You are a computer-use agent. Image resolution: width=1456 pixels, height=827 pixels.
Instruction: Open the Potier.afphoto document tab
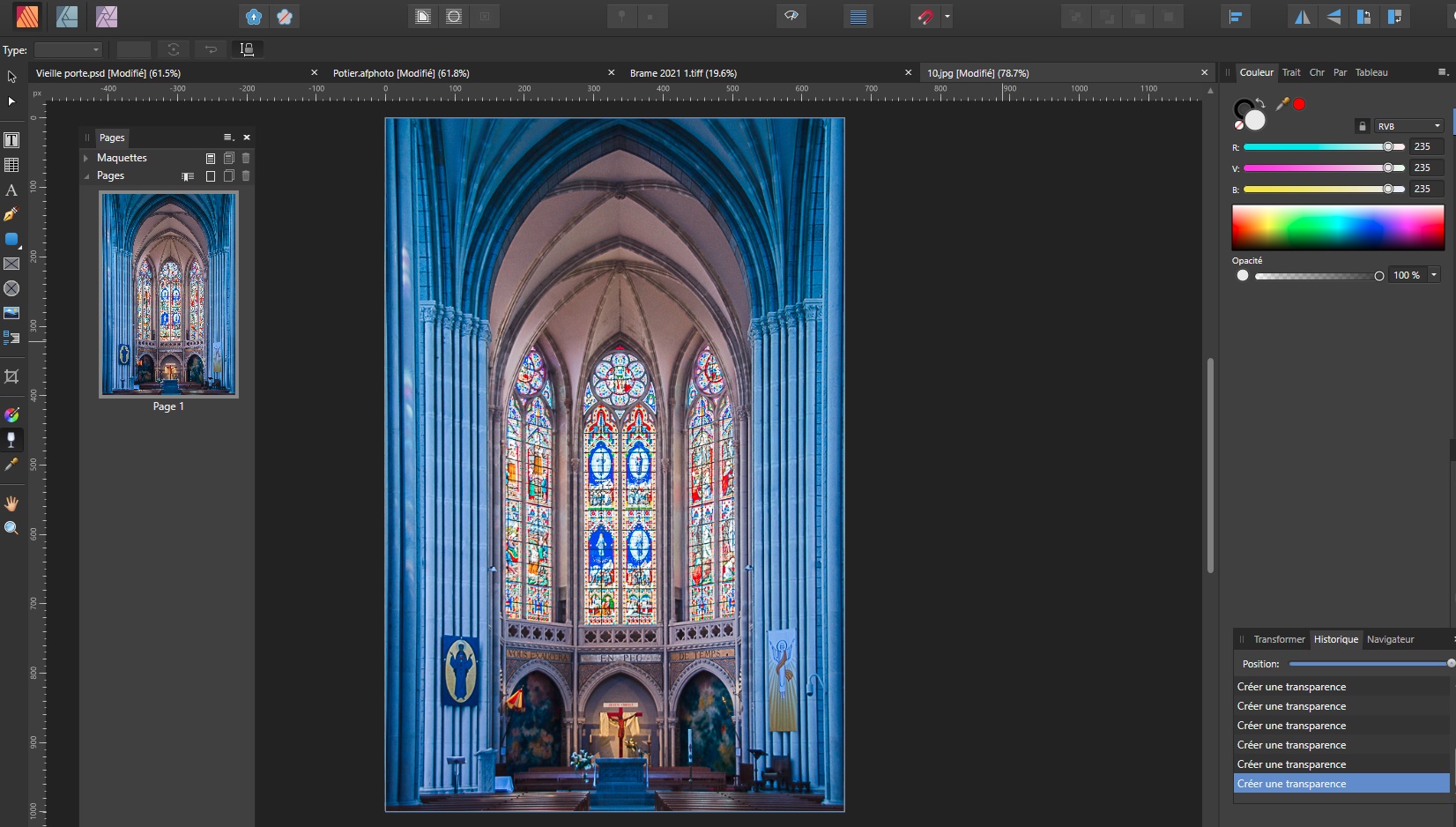[401, 73]
